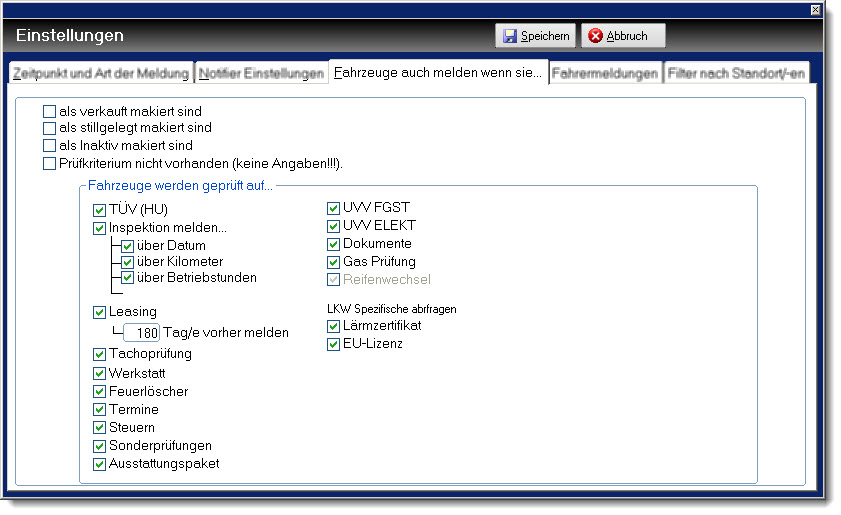This screenshot has height=515, width=841.
Task: Uncheck the TÜV (HU) checkbox
Action: click(x=99, y=210)
